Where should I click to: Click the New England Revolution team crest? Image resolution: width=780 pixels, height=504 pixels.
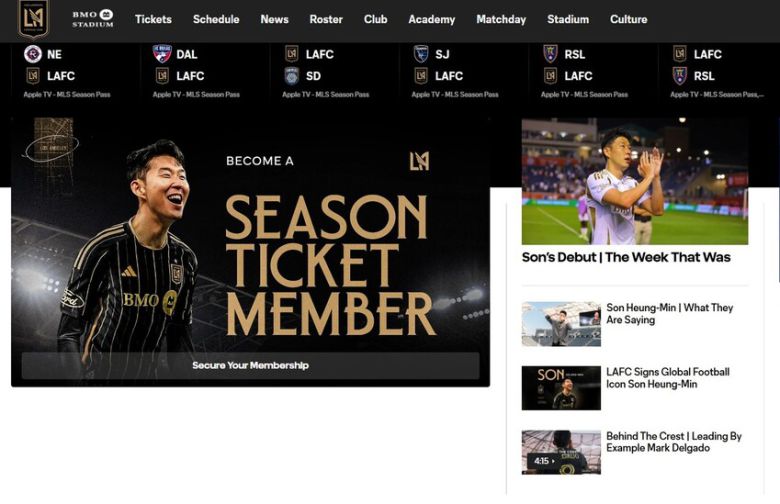click(33, 54)
